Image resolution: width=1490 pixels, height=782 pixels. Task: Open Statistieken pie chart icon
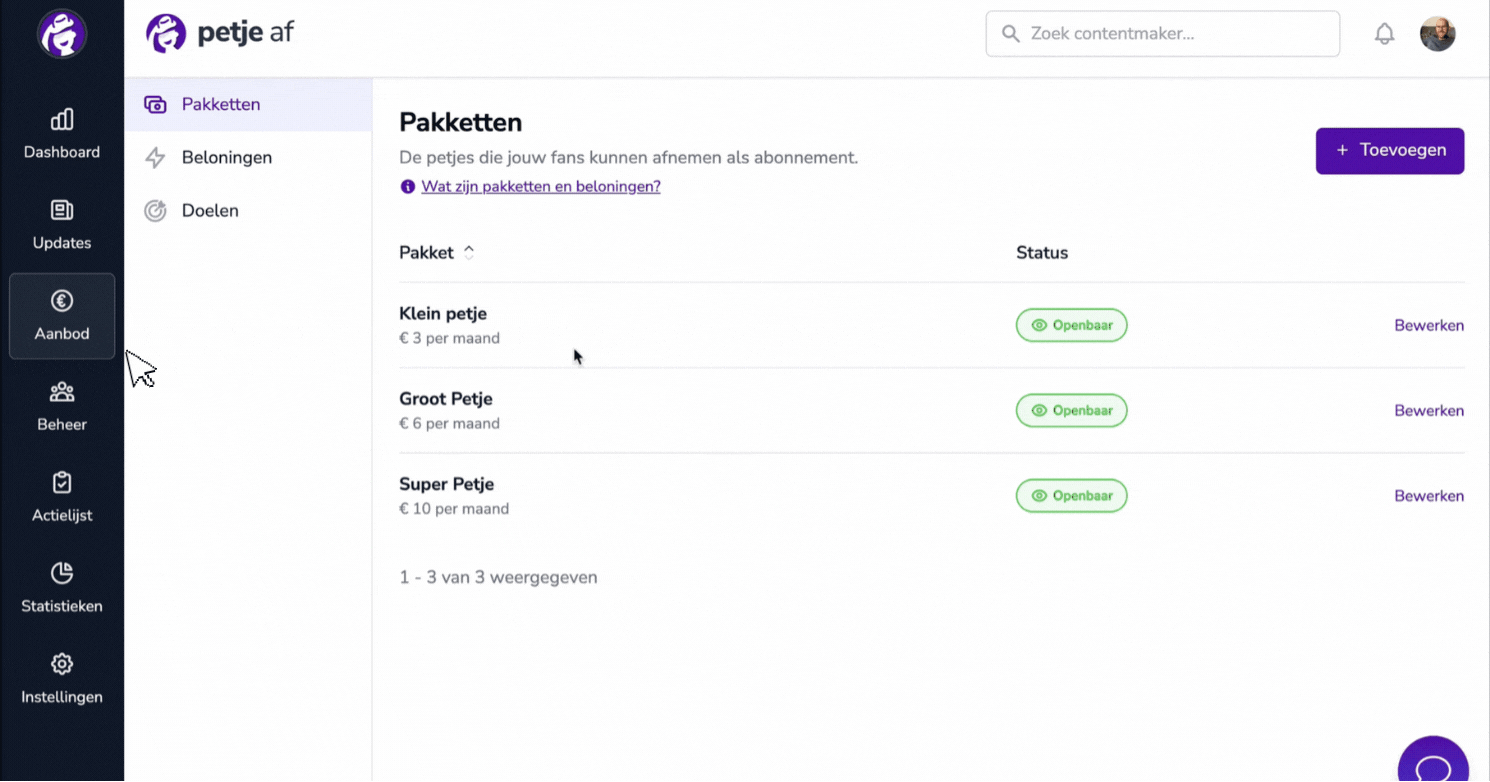pyautogui.click(x=62, y=573)
